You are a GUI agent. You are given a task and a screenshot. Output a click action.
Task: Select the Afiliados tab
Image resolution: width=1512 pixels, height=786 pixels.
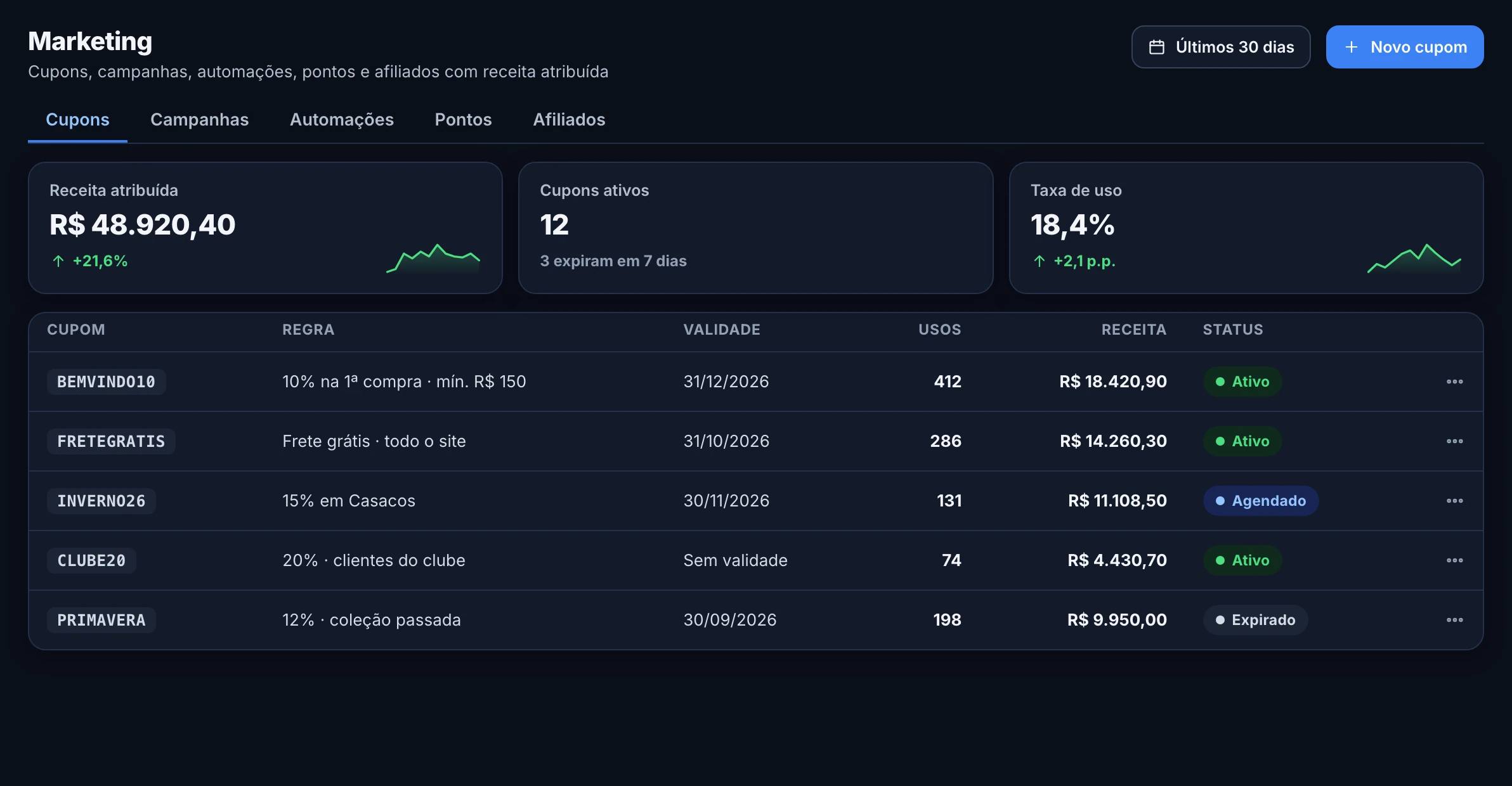[569, 120]
